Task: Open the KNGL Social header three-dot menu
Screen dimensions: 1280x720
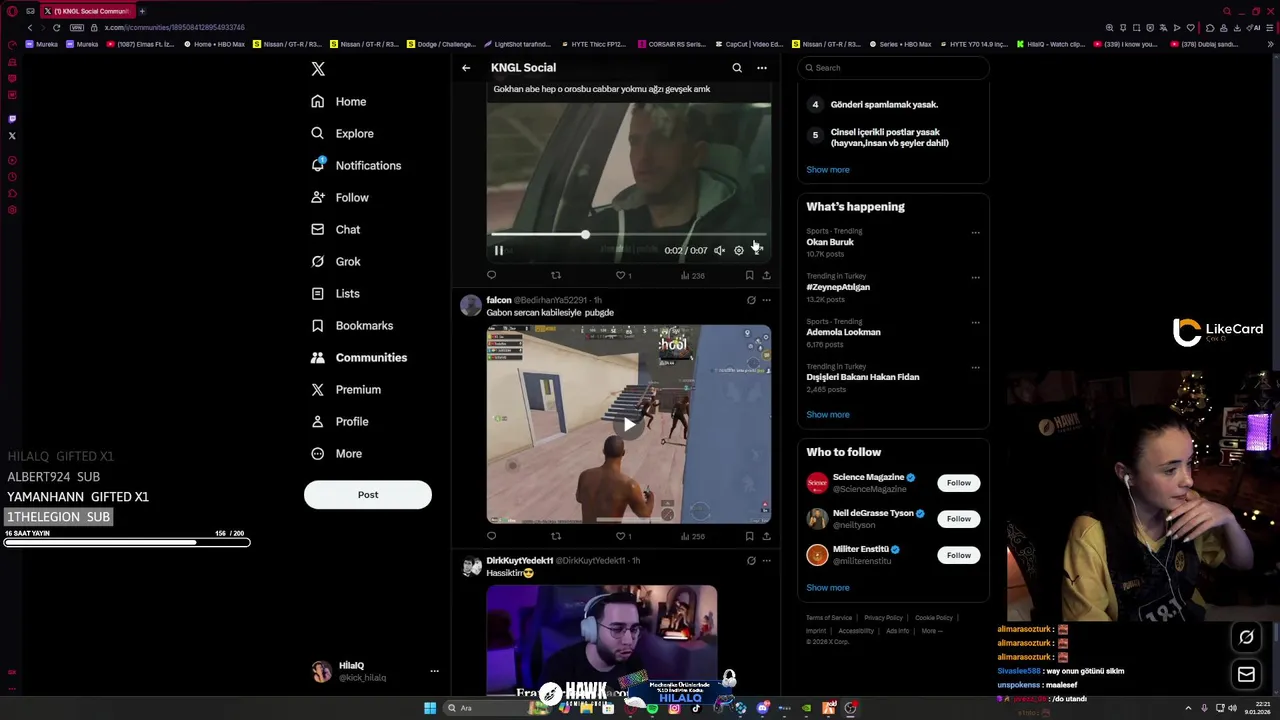Action: pos(762,68)
